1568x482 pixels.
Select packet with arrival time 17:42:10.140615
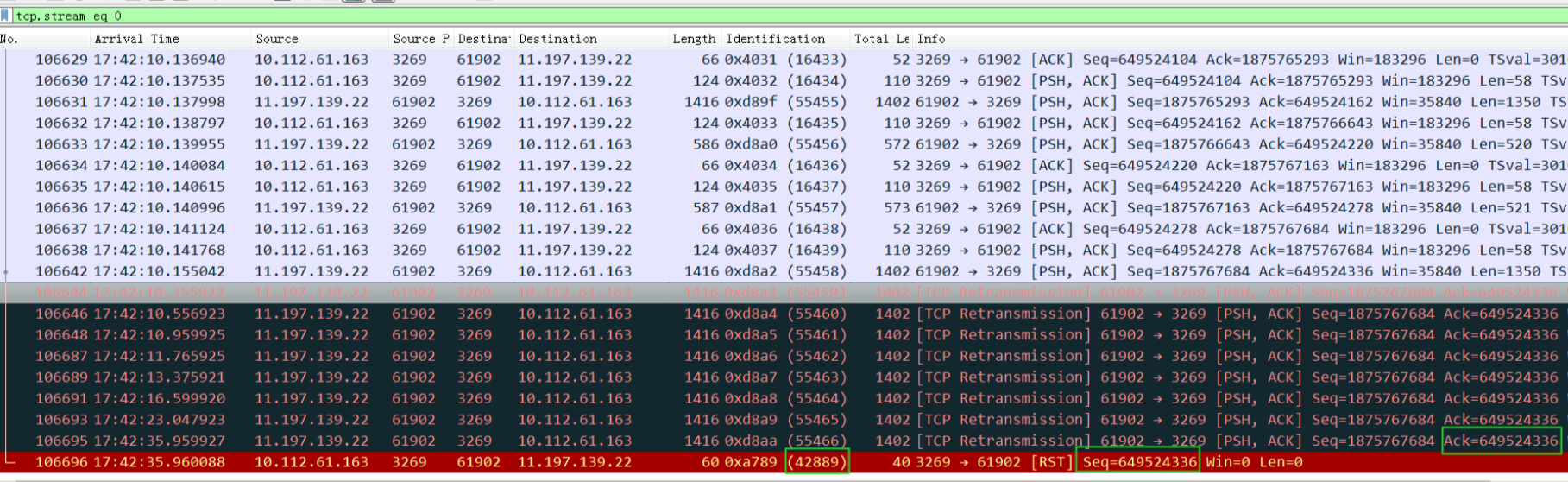click(784, 187)
